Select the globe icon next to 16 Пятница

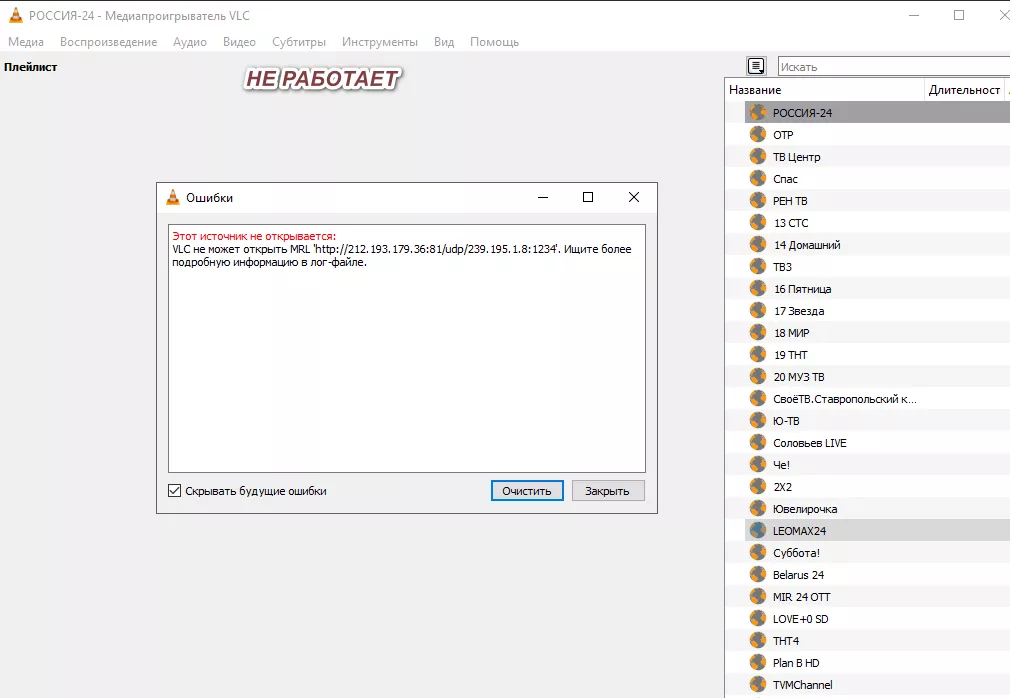coord(758,288)
